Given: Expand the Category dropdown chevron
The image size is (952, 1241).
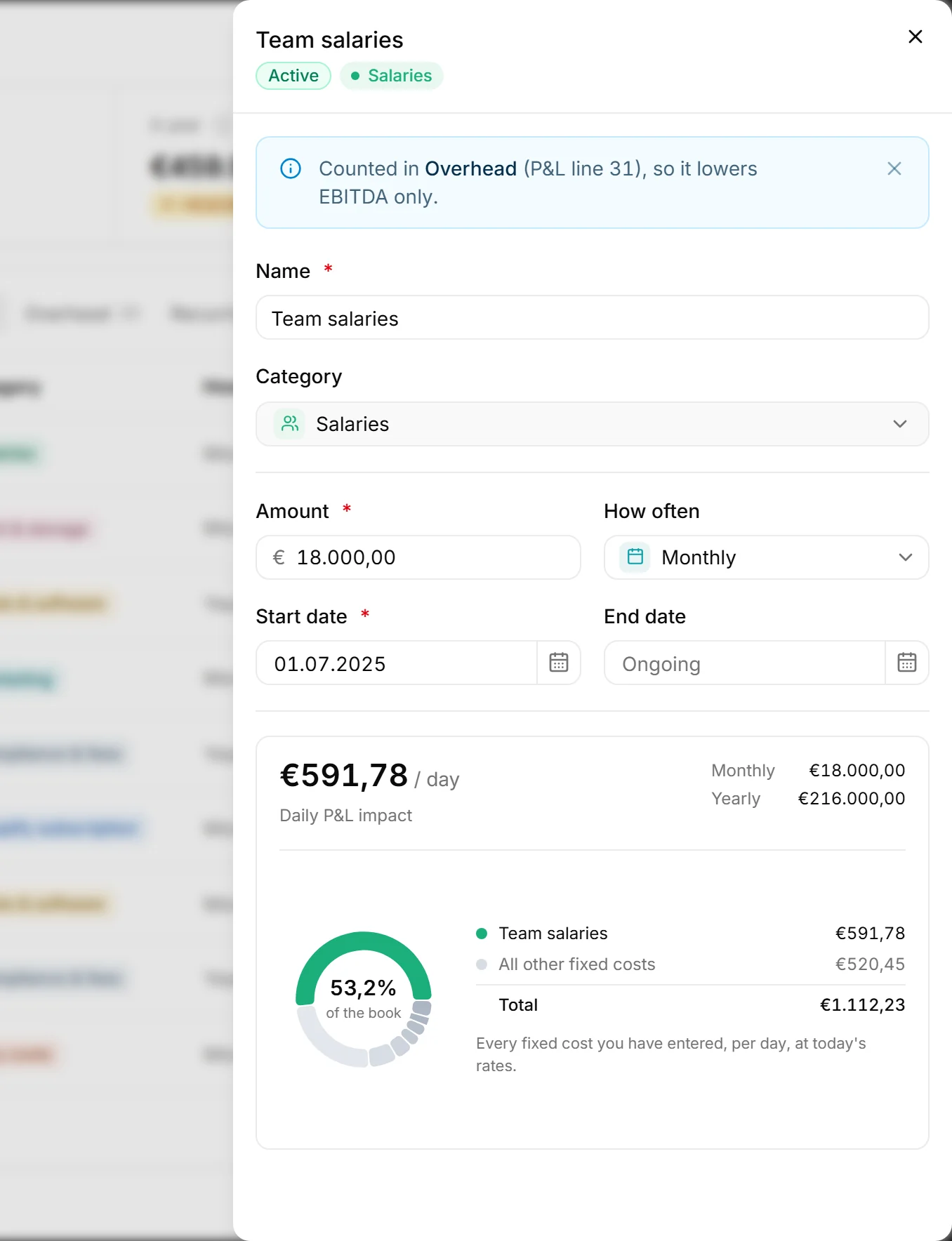Looking at the screenshot, I should click(900, 424).
